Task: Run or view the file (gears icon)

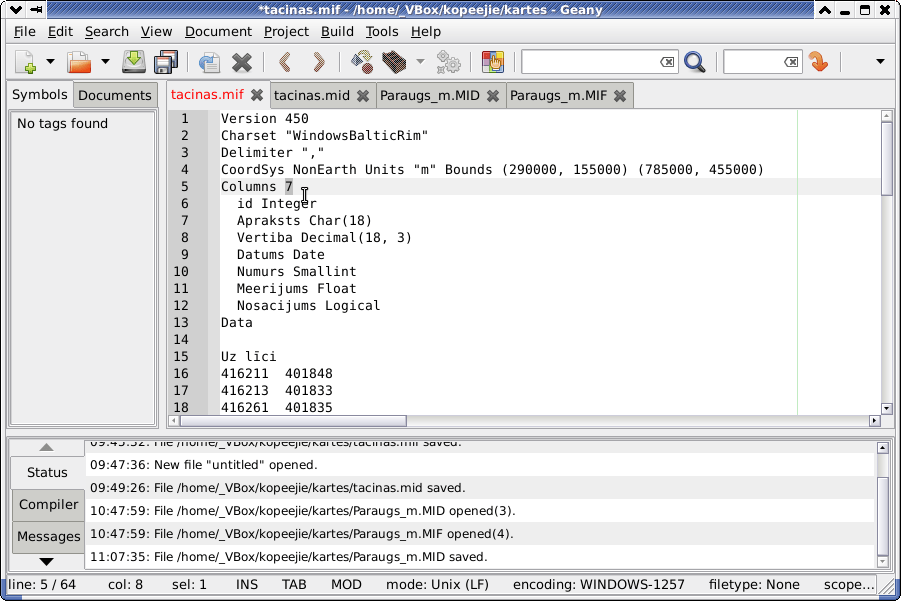Action: (x=448, y=61)
